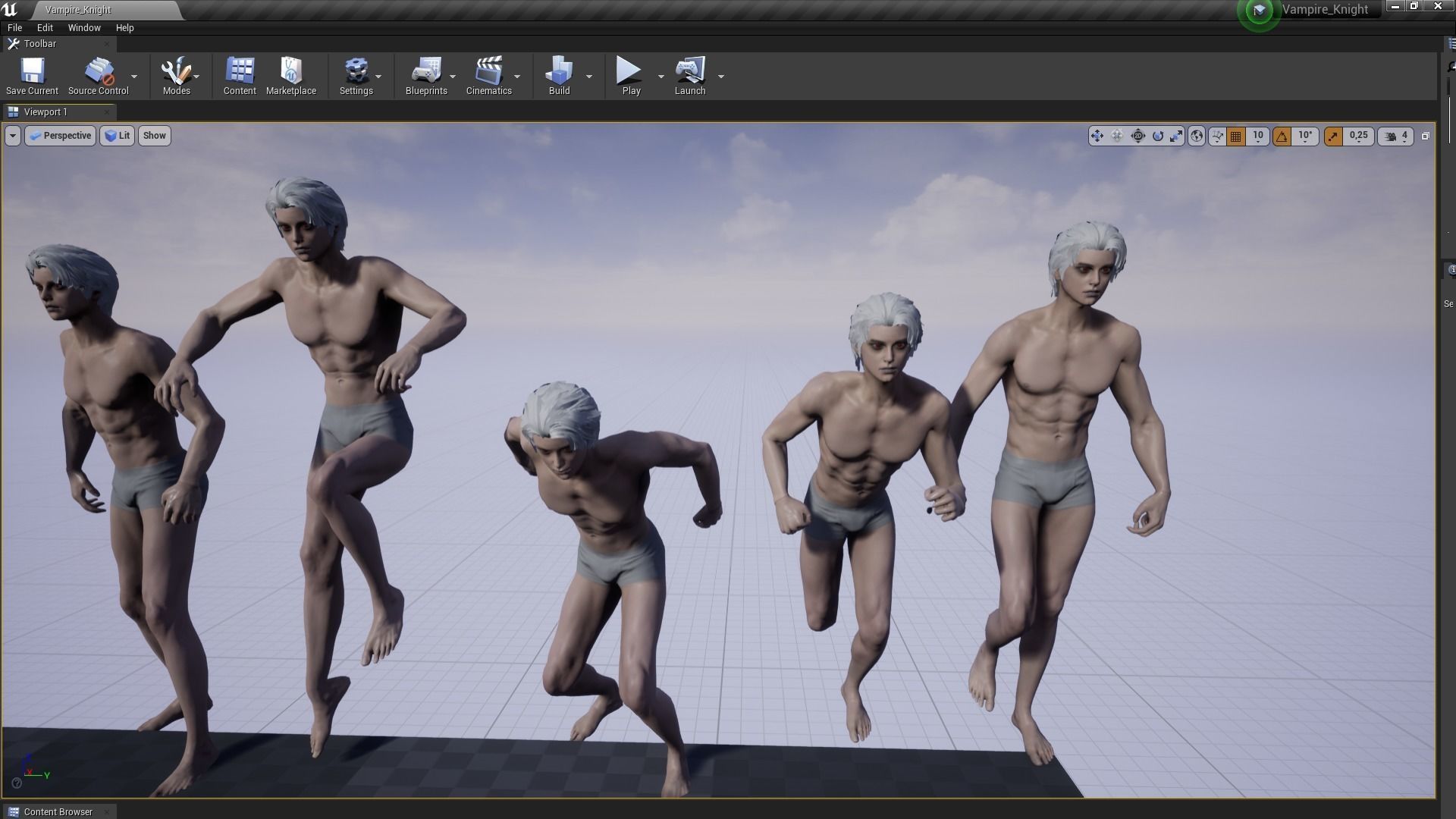This screenshot has height=819, width=1456.
Task: Click the Save Current toolbar icon
Action: coord(32,75)
